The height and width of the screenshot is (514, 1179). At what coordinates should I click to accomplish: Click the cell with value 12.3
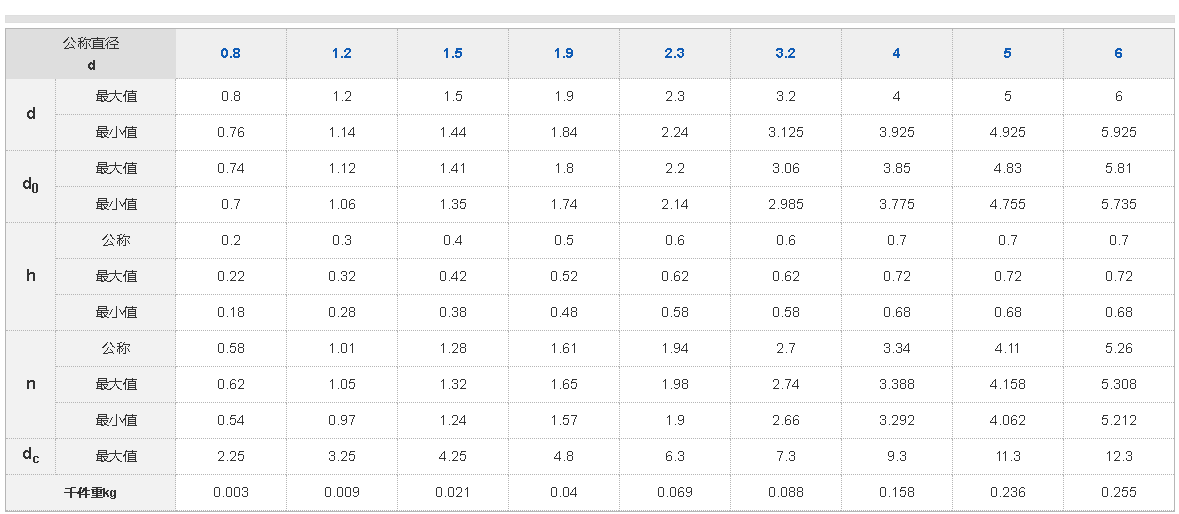(x=1119, y=456)
